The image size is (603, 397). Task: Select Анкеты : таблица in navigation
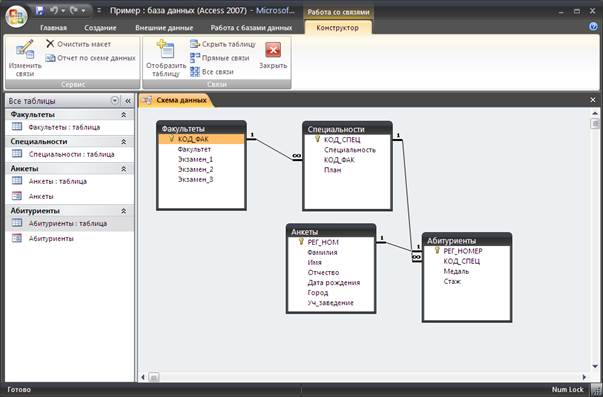[70, 181]
